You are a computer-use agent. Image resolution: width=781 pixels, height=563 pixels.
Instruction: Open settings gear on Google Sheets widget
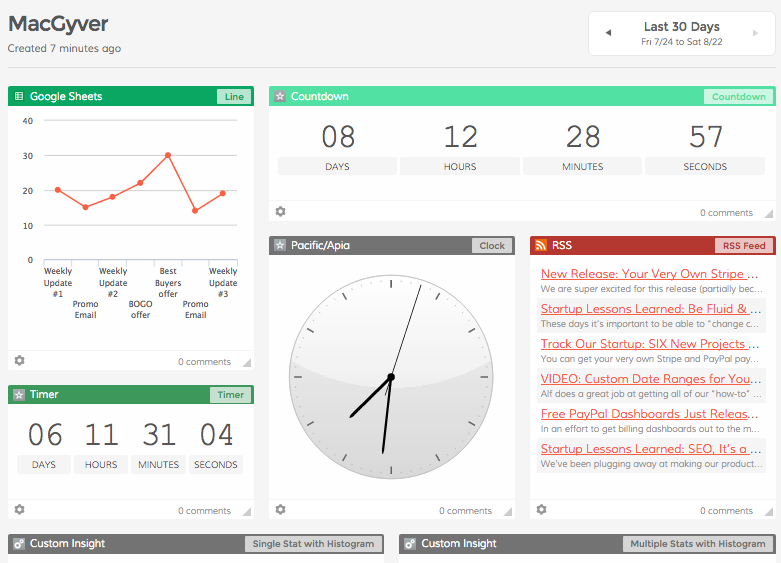pyautogui.click(x=19, y=361)
